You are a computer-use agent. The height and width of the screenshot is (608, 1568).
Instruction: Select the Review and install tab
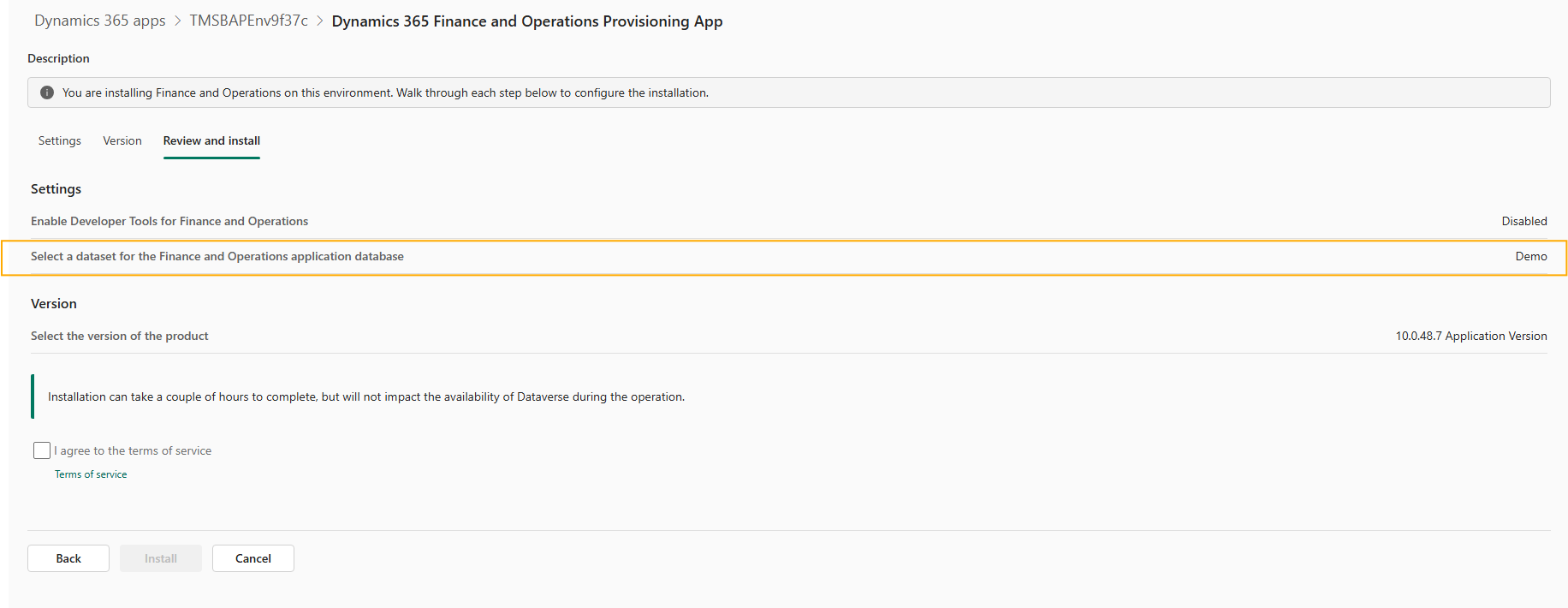pyautogui.click(x=211, y=140)
